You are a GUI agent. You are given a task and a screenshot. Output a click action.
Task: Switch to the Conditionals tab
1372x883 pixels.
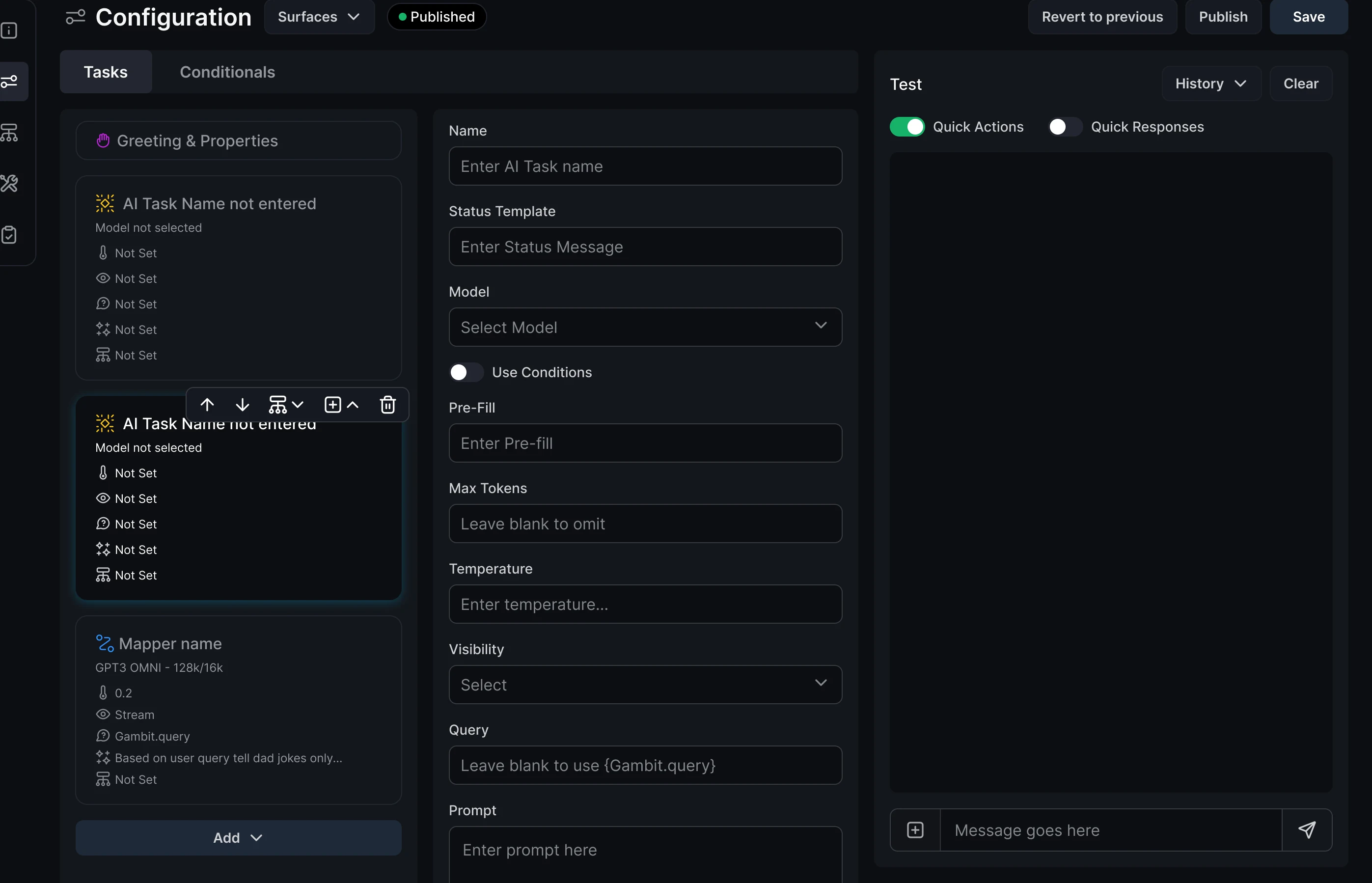click(227, 72)
